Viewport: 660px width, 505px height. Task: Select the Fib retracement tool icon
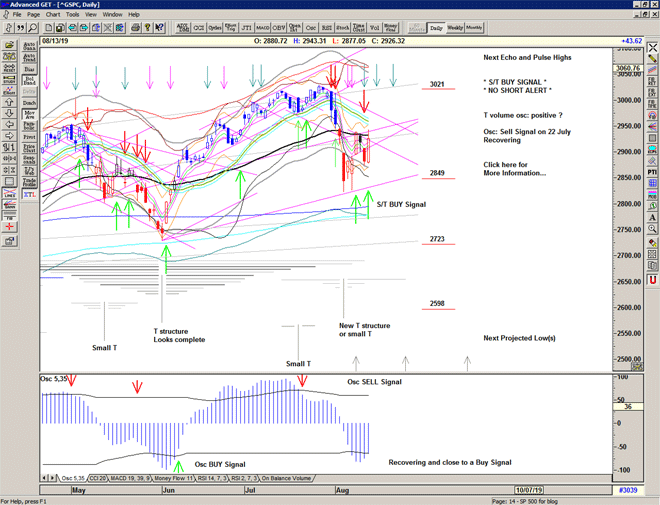point(652,81)
